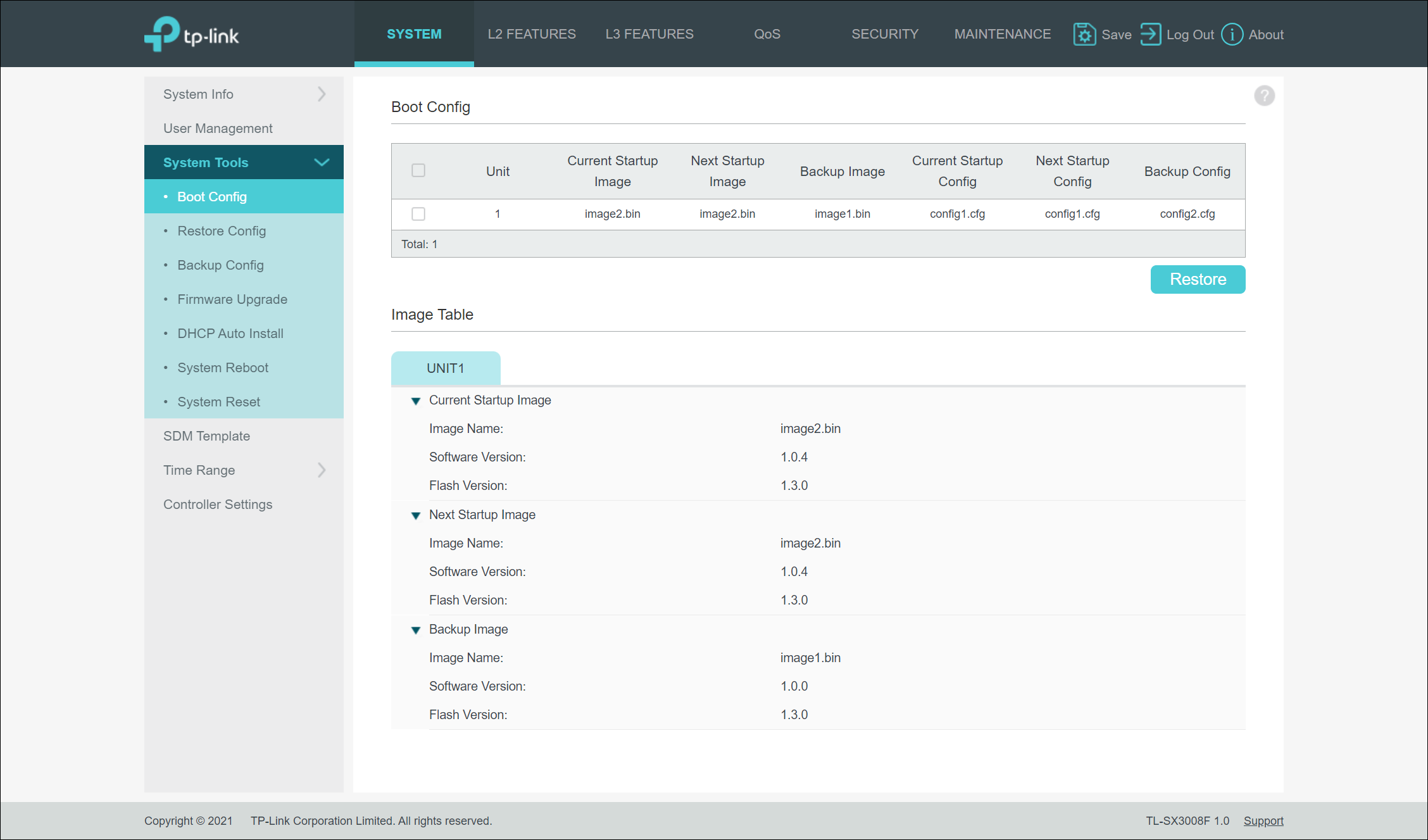Screen dimensions: 1428x840
Task: Collapse the Current Startup Image section
Action: pos(416,401)
